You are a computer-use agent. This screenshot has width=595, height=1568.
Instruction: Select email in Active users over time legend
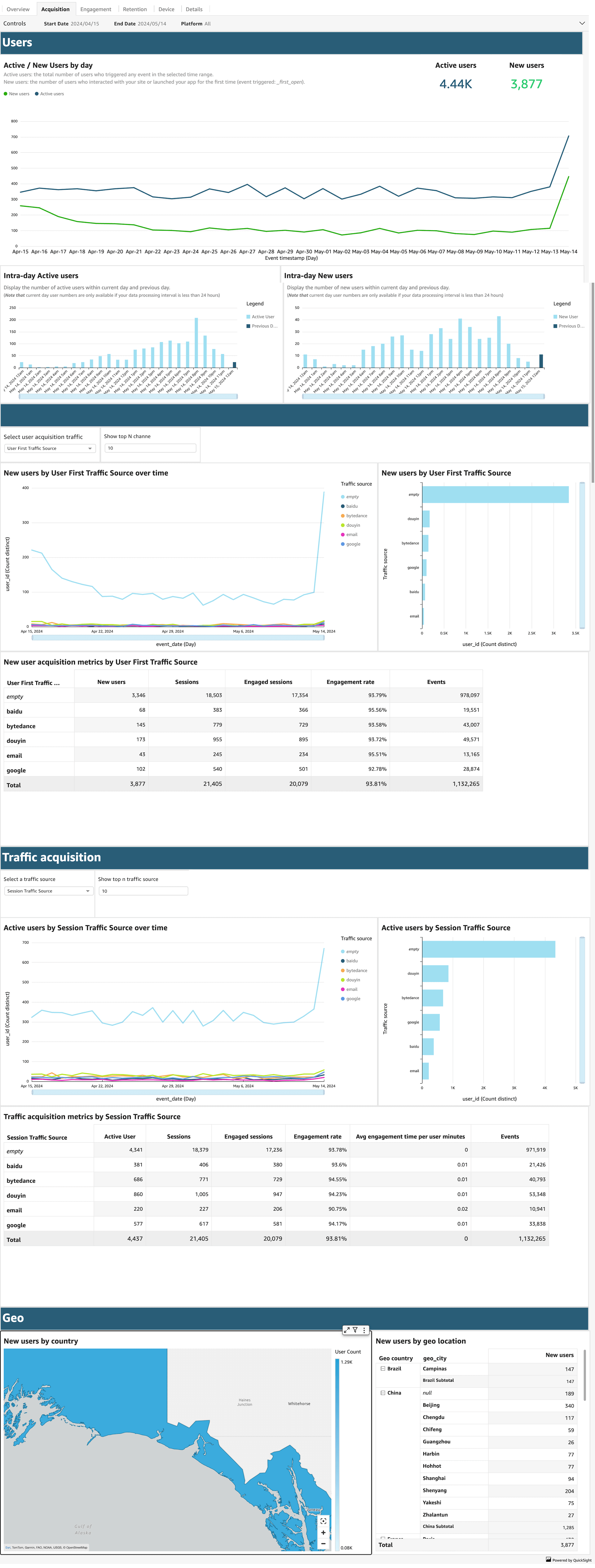point(349,989)
